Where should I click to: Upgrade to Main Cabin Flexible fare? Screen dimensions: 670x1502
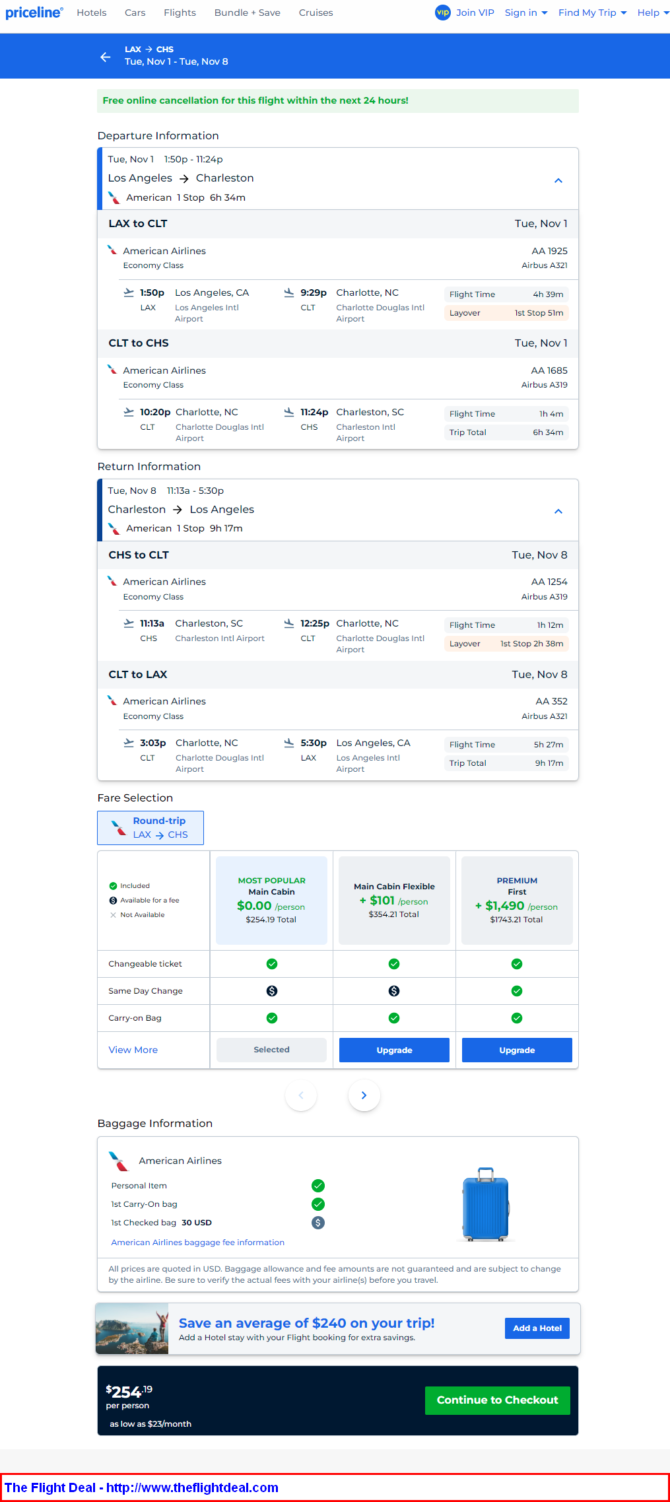coord(394,1050)
